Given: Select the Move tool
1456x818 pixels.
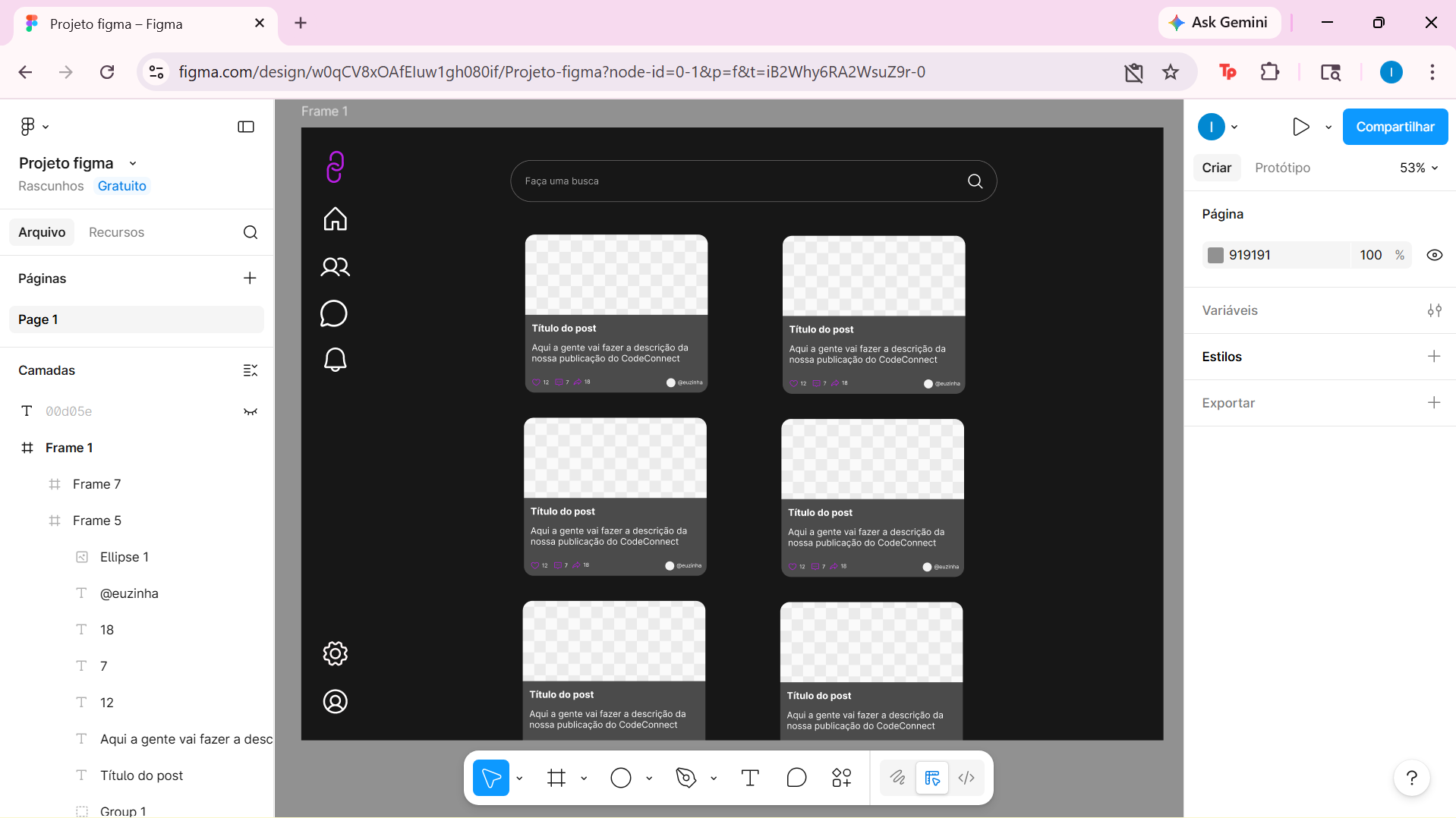Looking at the screenshot, I should click(491, 778).
